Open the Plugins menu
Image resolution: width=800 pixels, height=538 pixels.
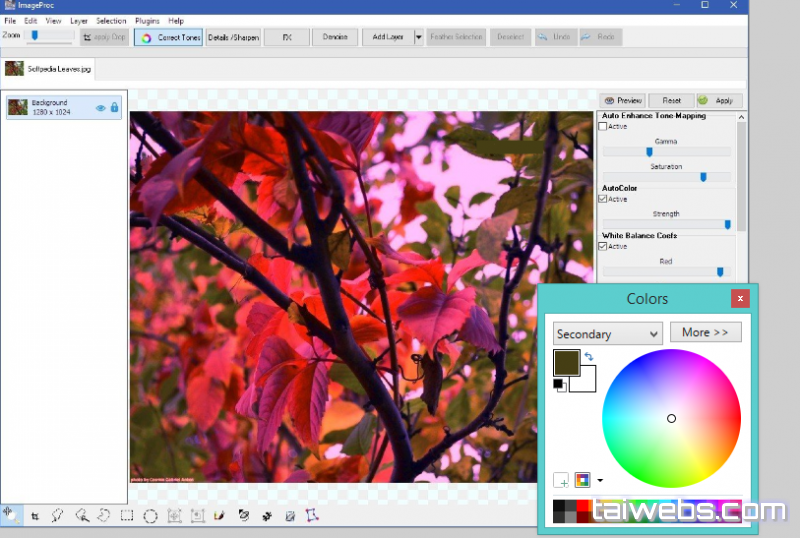146,20
